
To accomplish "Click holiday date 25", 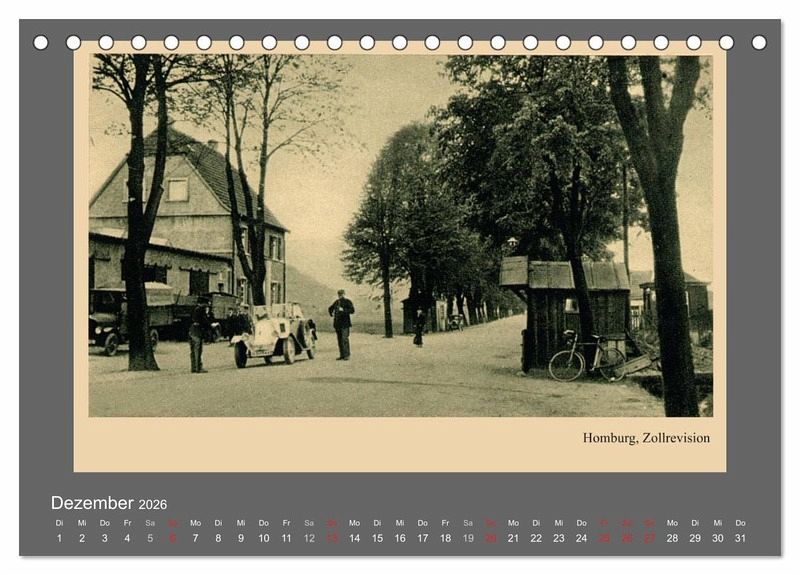I will 604,538.
